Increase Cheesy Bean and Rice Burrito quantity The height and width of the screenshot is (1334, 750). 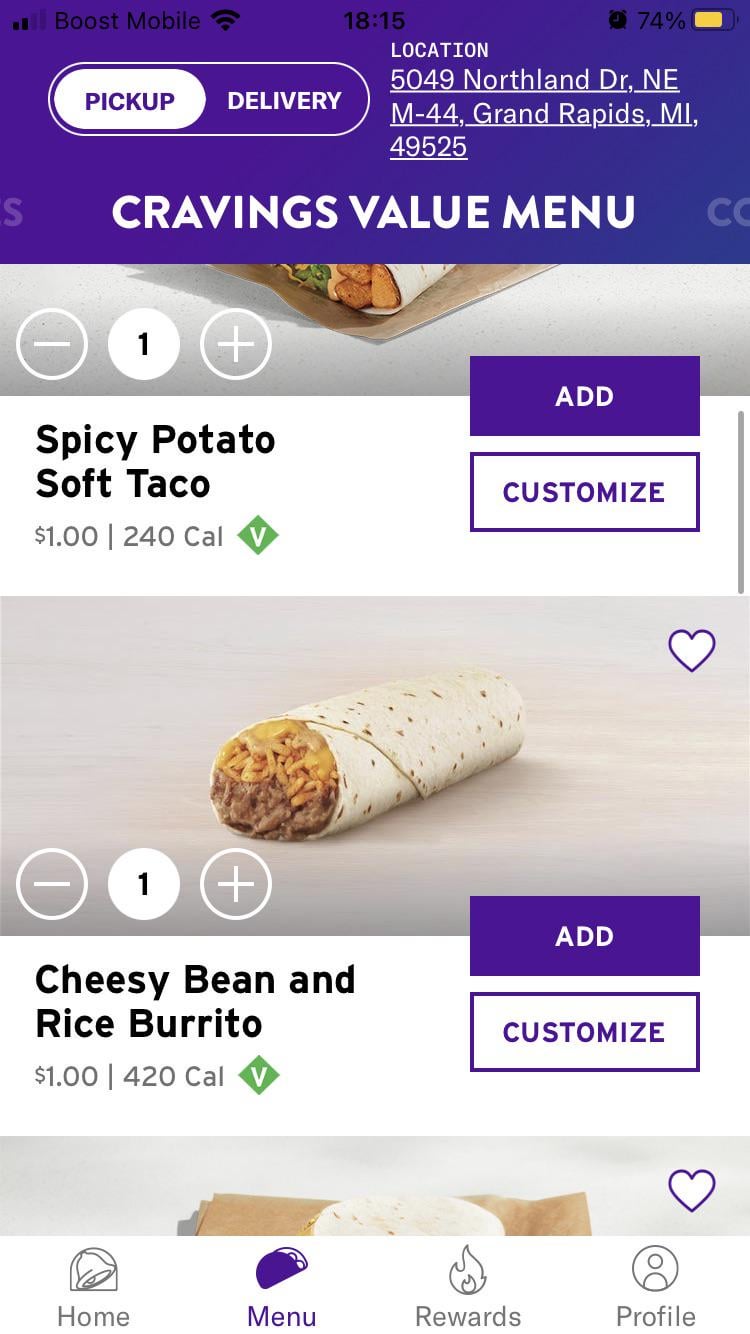(x=236, y=884)
